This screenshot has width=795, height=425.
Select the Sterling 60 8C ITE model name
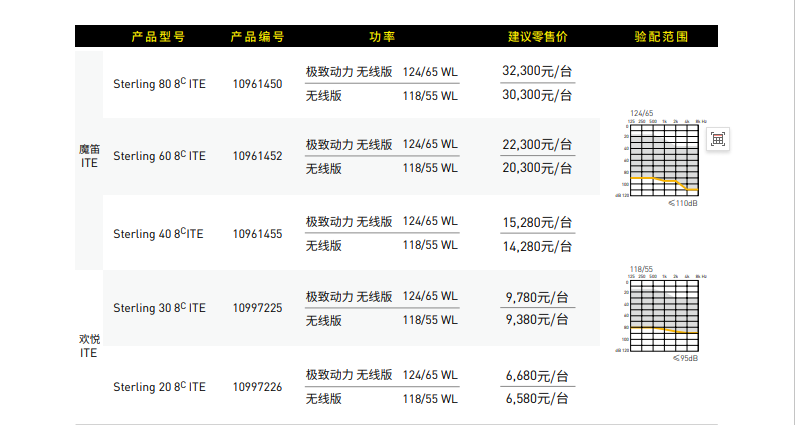click(x=159, y=156)
